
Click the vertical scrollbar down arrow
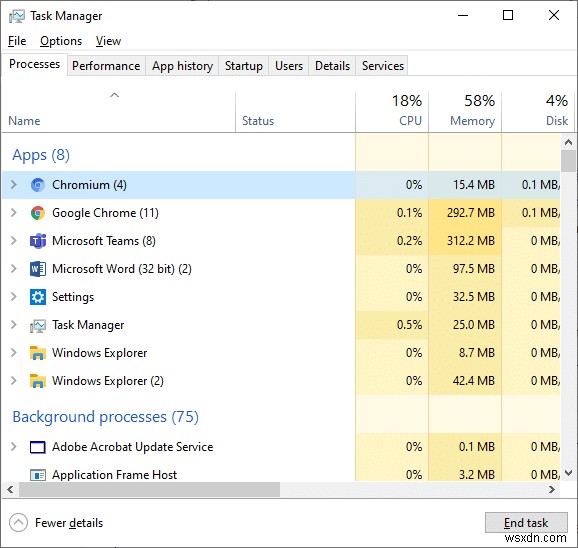click(x=568, y=473)
